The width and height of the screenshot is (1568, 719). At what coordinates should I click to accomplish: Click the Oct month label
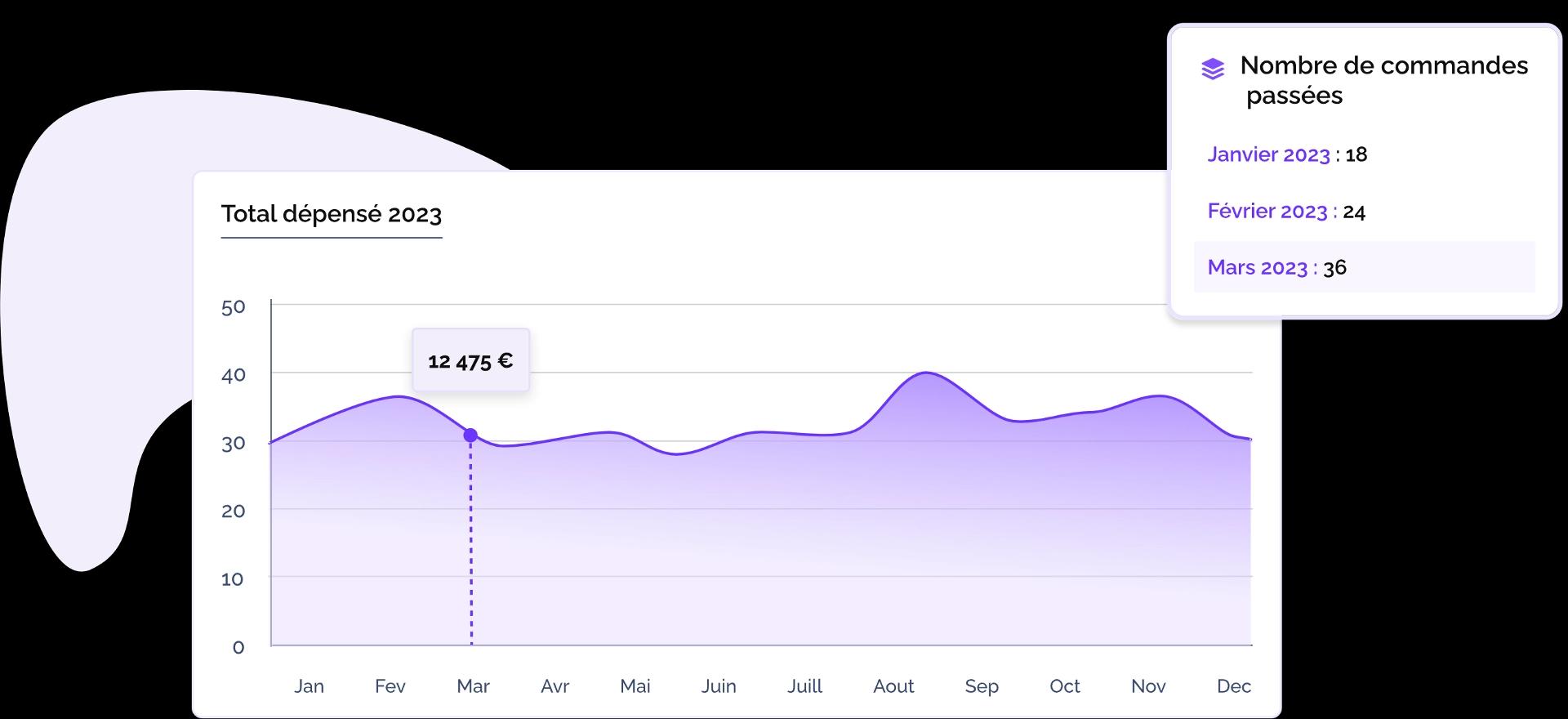1064,686
